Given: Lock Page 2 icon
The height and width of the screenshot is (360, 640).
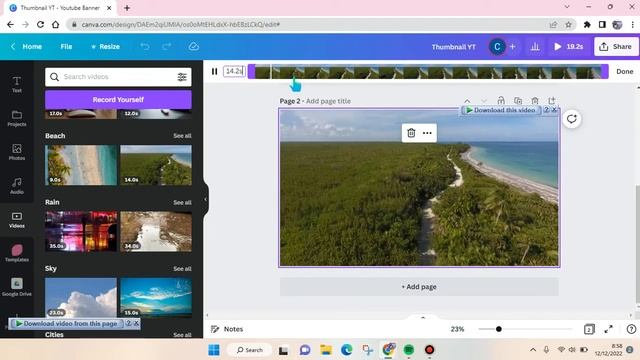Looking at the screenshot, I should point(501,100).
